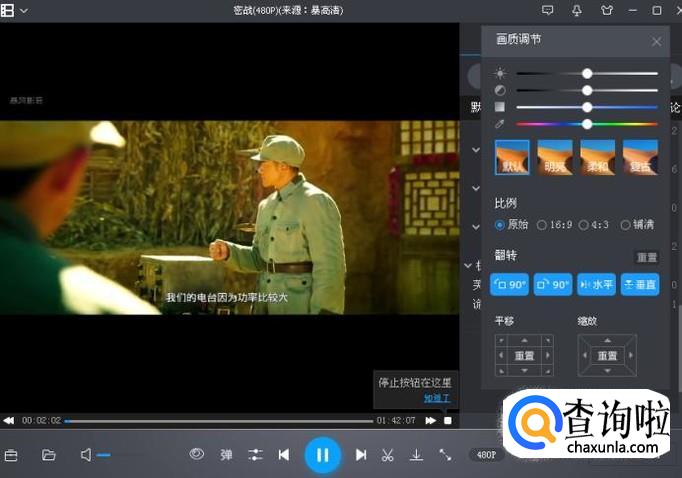Click the contrast half-circle icon
Screen dimensions: 682x478
[500, 90]
